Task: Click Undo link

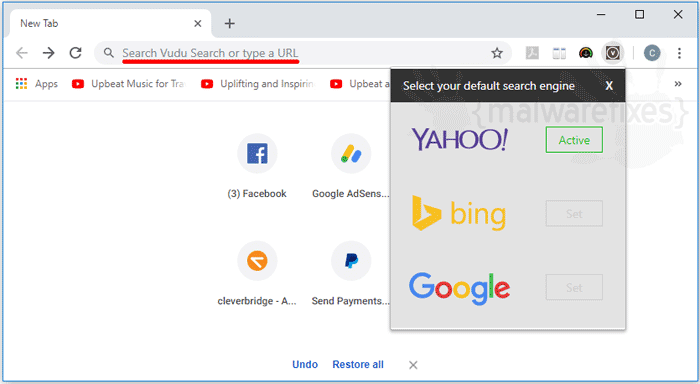Action: [x=305, y=364]
